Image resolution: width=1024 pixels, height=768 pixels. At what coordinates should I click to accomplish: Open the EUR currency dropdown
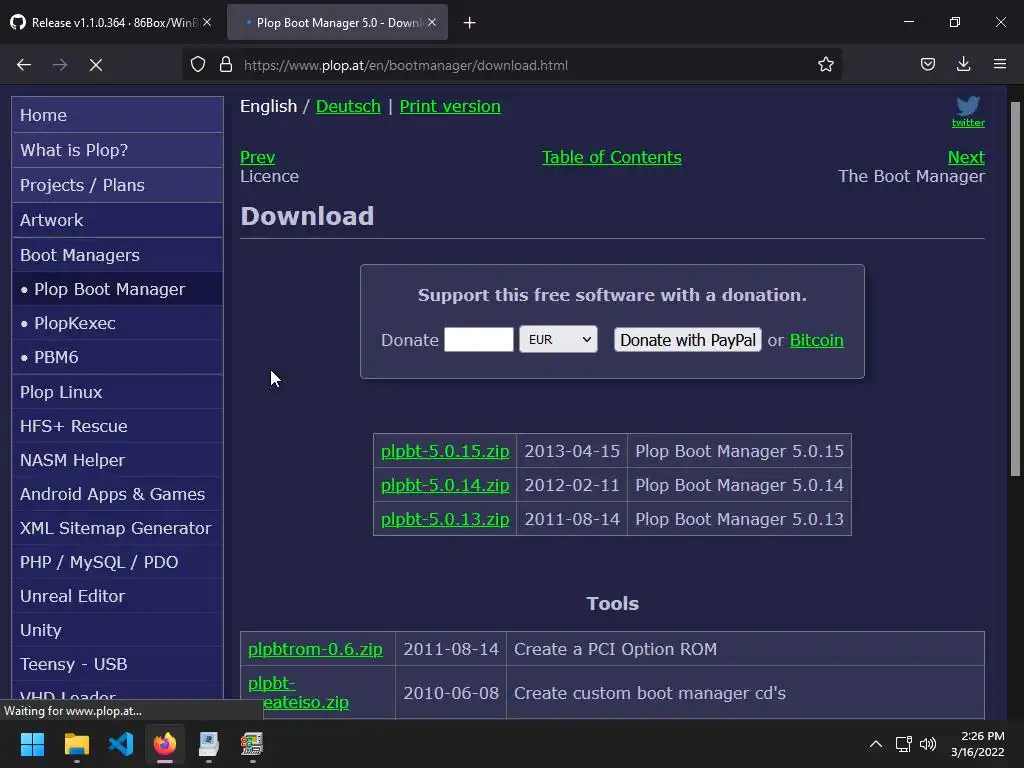tap(558, 340)
